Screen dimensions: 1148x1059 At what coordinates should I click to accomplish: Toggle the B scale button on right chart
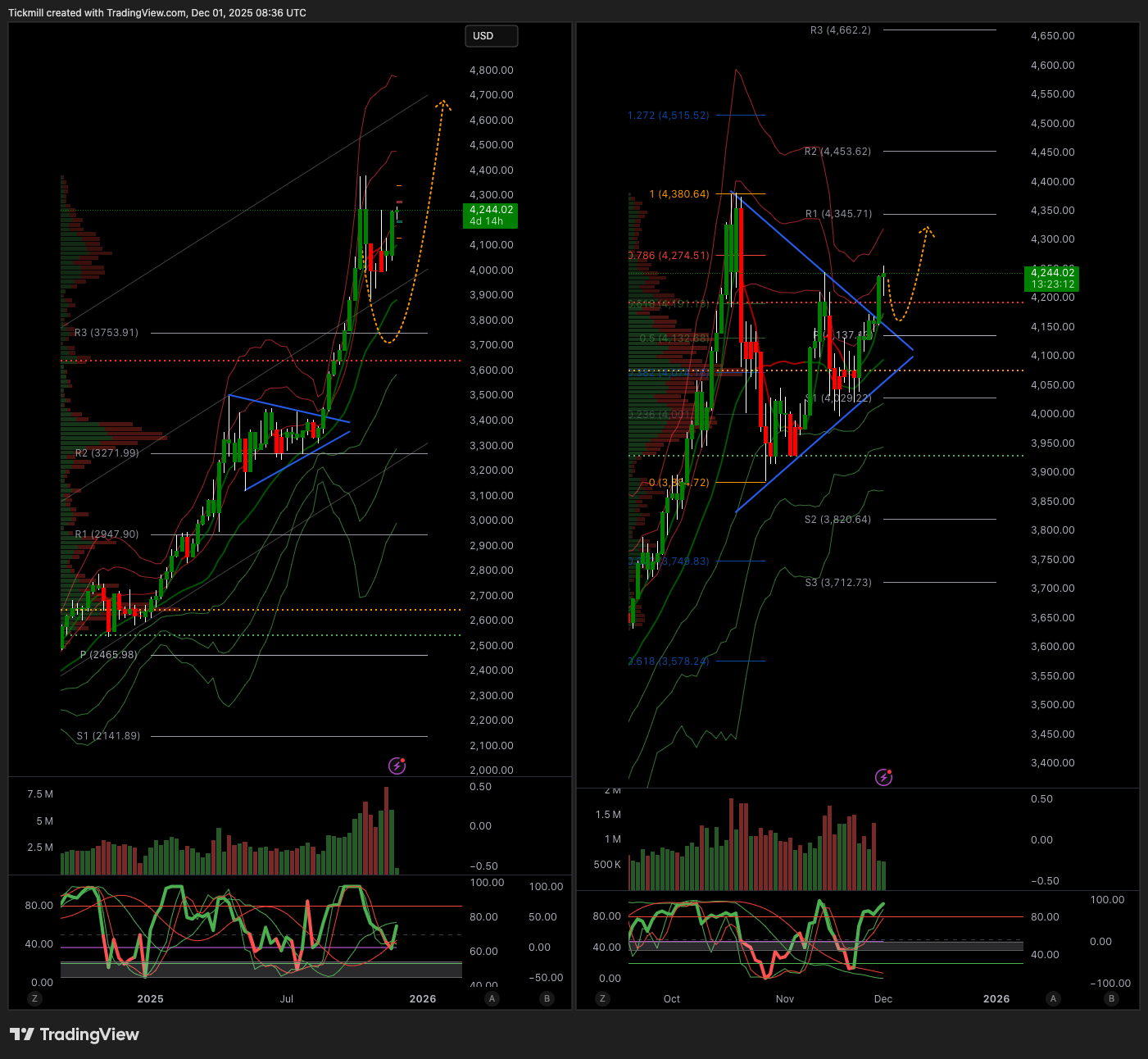coord(1111,998)
